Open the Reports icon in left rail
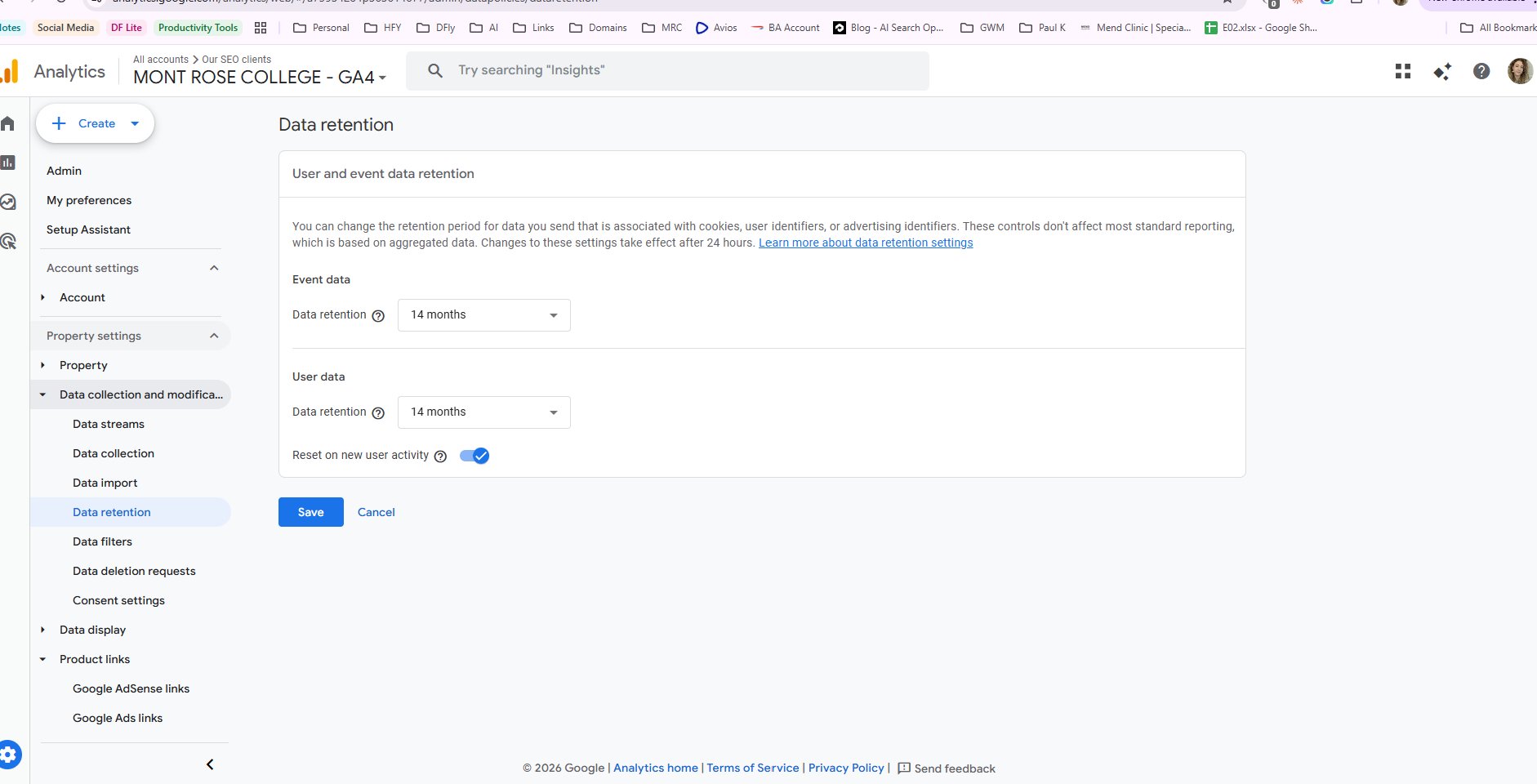 (x=8, y=163)
